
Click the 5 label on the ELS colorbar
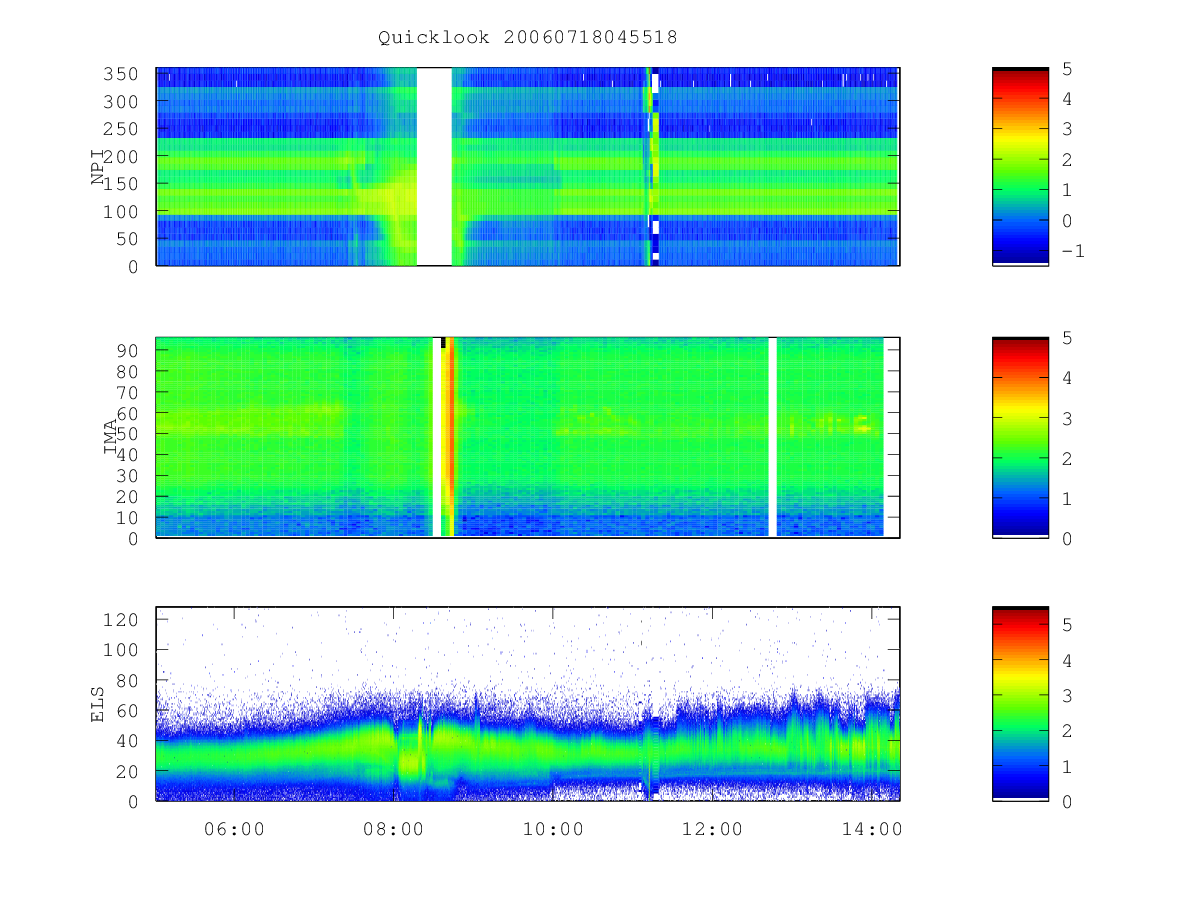[x=1067, y=624]
